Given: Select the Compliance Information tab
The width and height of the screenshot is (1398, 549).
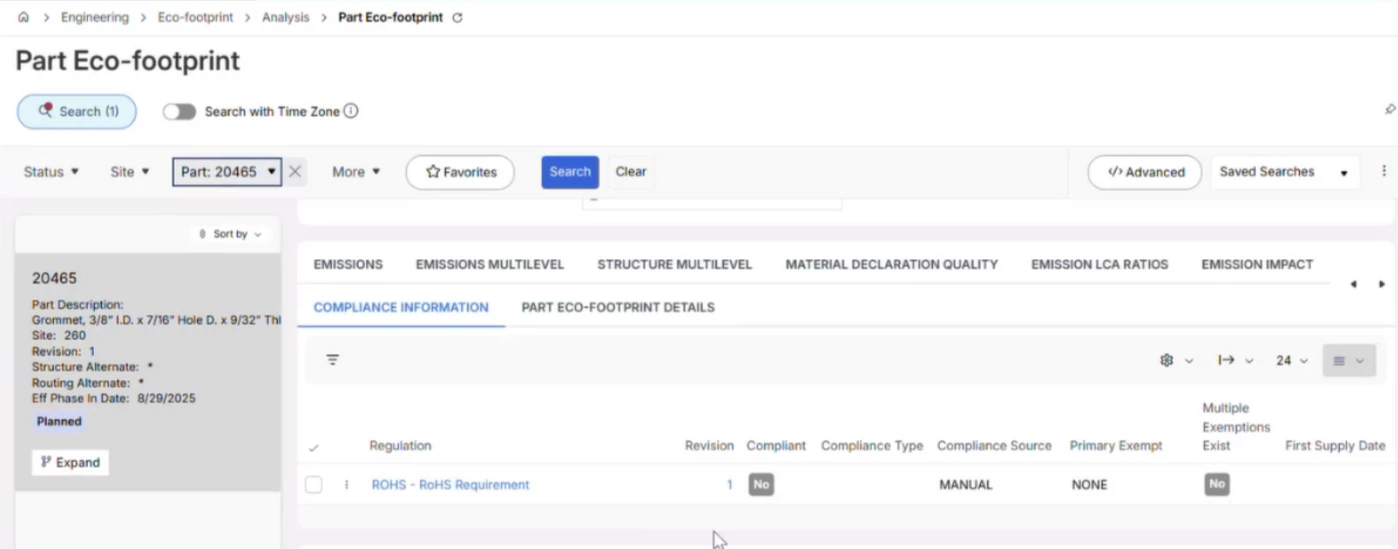Looking at the screenshot, I should (x=401, y=308).
